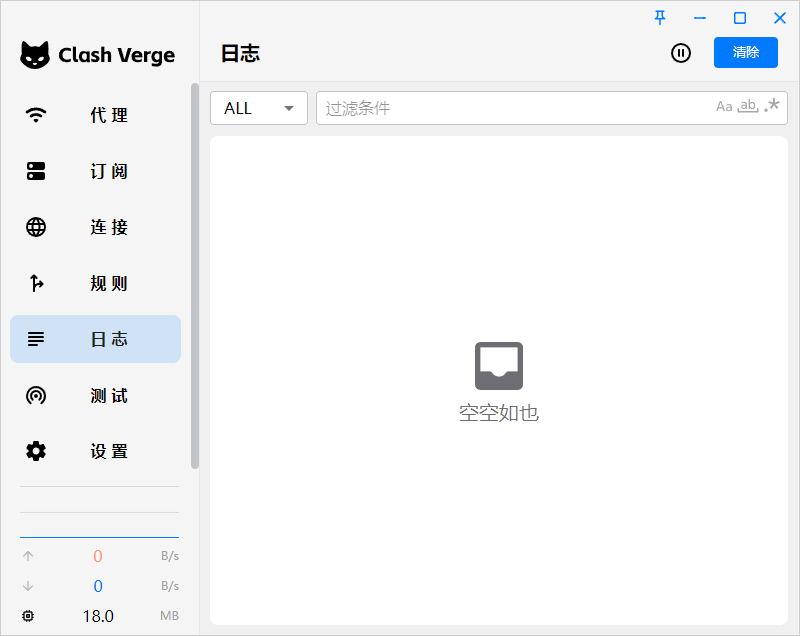The image size is (800, 636).
Task: Open the ALL log level dropdown
Action: coord(258,107)
